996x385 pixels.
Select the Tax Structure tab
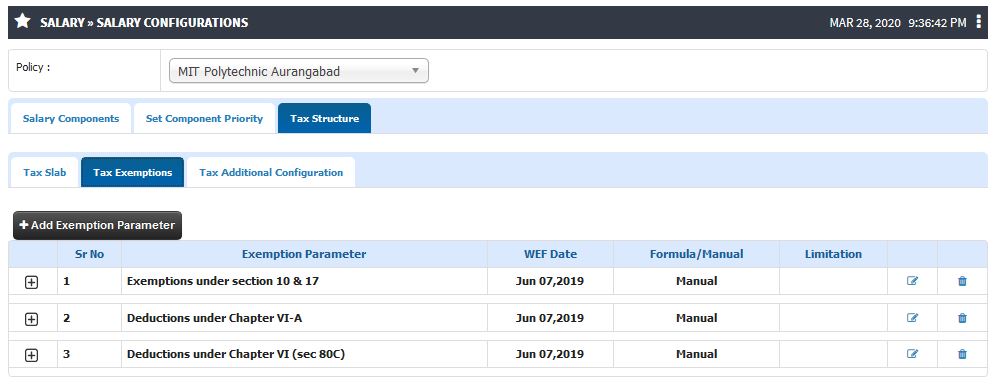click(x=325, y=119)
